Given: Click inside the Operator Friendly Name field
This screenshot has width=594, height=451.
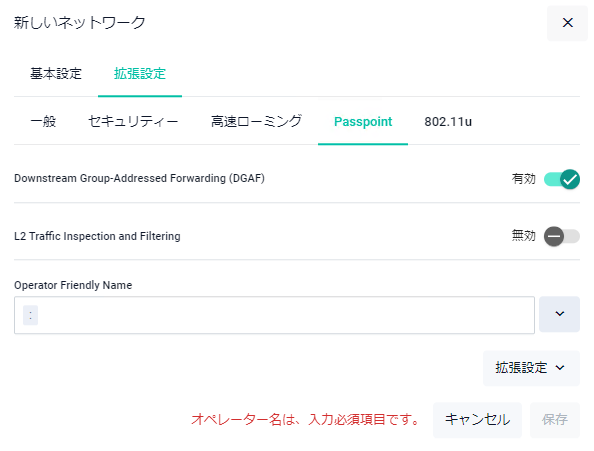Looking at the screenshot, I should (274, 315).
